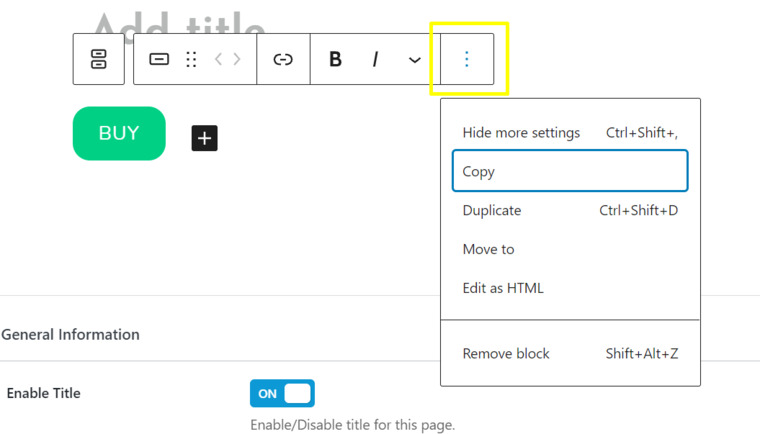Image resolution: width=760 pixels, height=434 pixels.
Task: Choose Move to in the menu
Action: click(489, 249)
